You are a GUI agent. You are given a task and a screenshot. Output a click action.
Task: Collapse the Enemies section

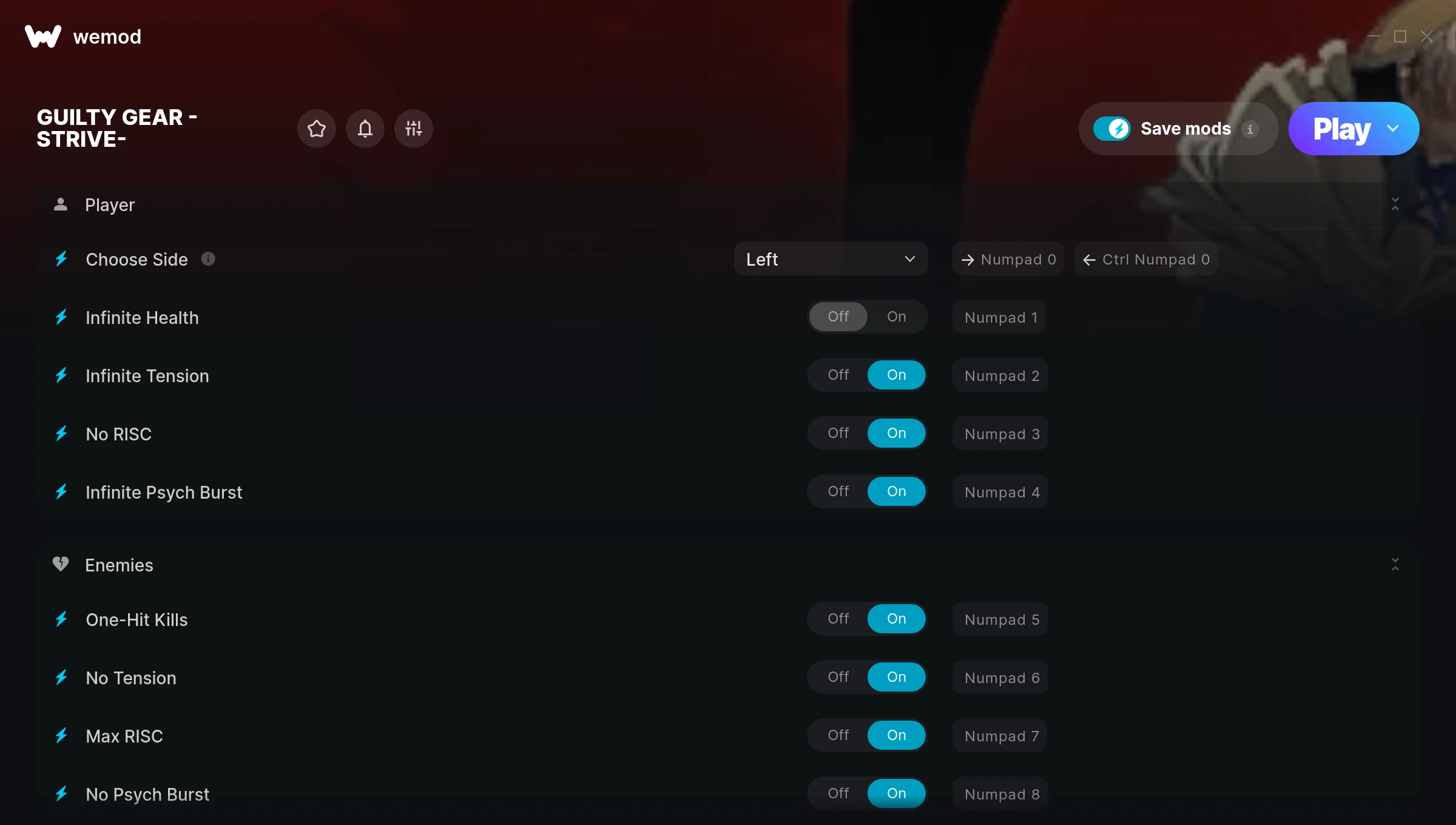pyautogui.click(x=1395, y=565)
